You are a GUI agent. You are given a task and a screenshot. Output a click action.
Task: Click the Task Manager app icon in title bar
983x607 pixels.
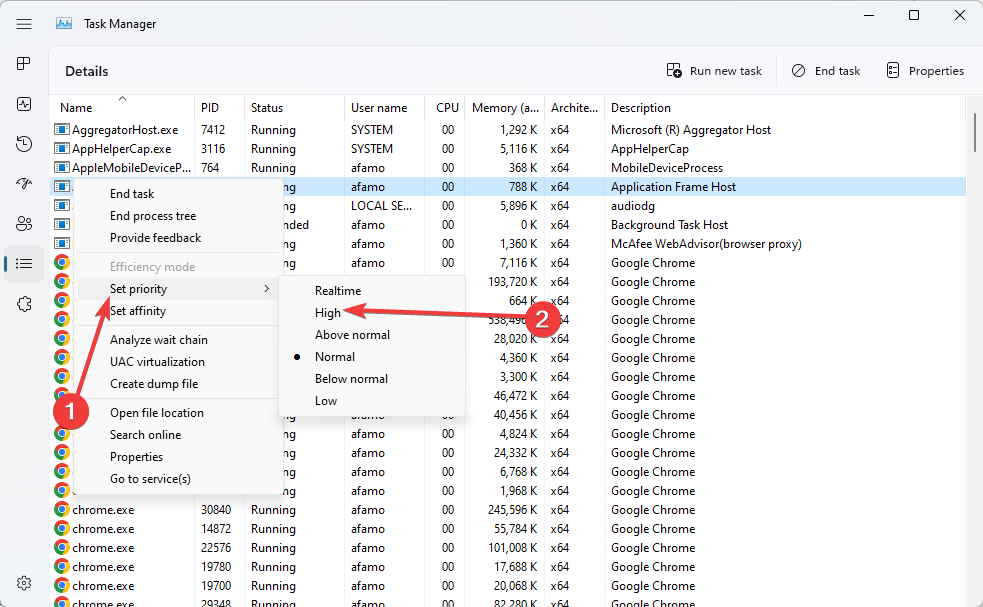click(63, 24)
